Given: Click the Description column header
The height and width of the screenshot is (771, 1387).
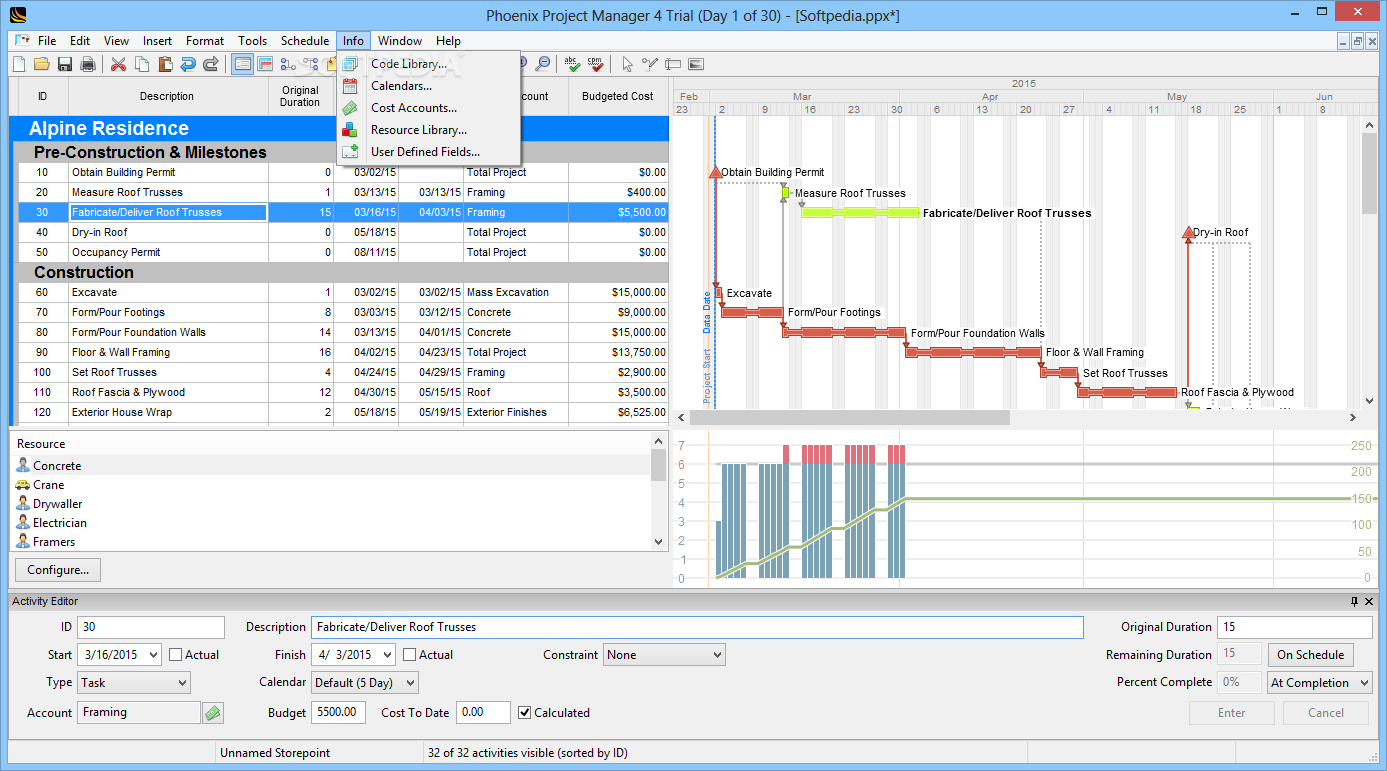Looking at the screenshot, I should point(167,97).
